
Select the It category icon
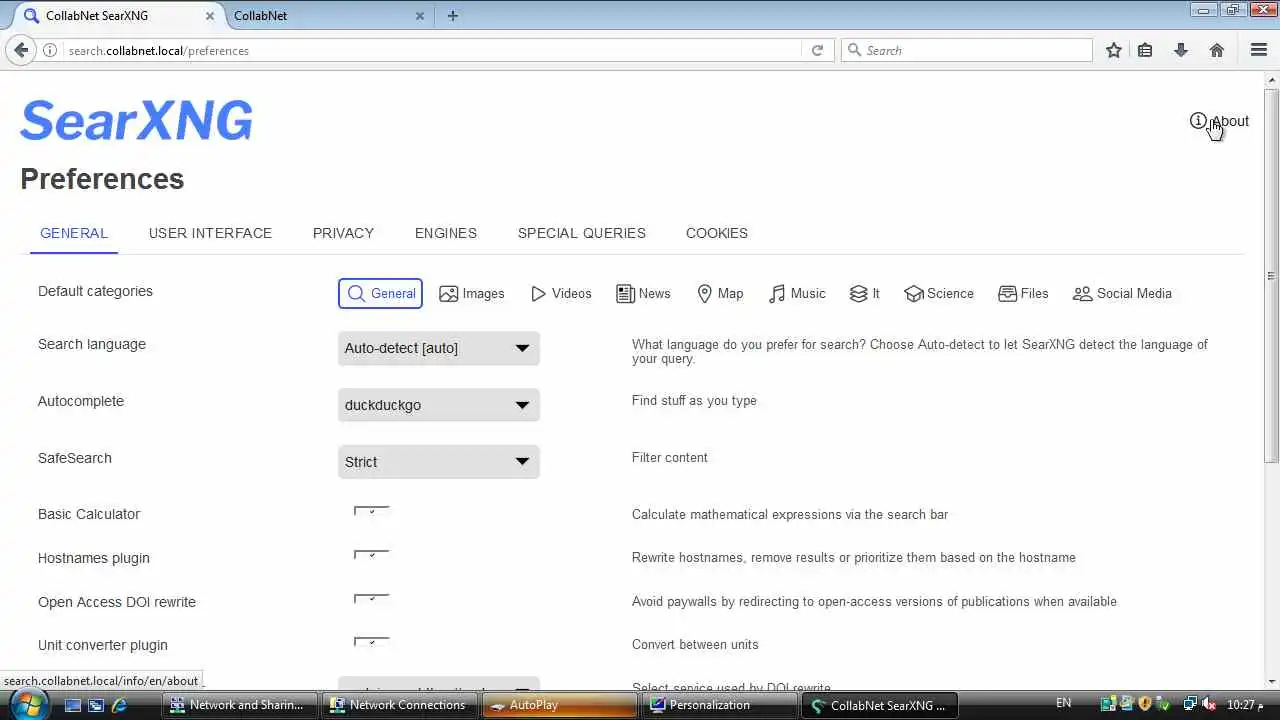coord(858,294)
